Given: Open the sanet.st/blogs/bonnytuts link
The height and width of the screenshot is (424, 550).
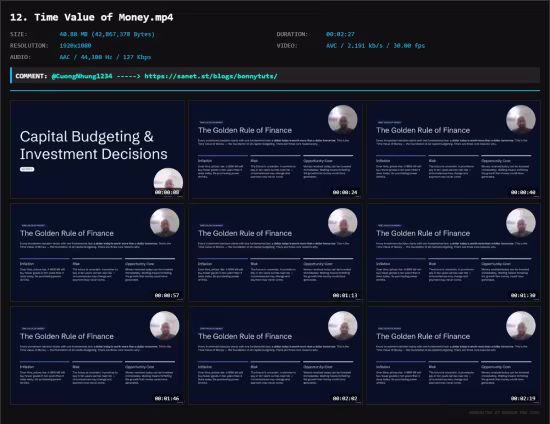Looking at the screenshot, I should pos(211,76).
